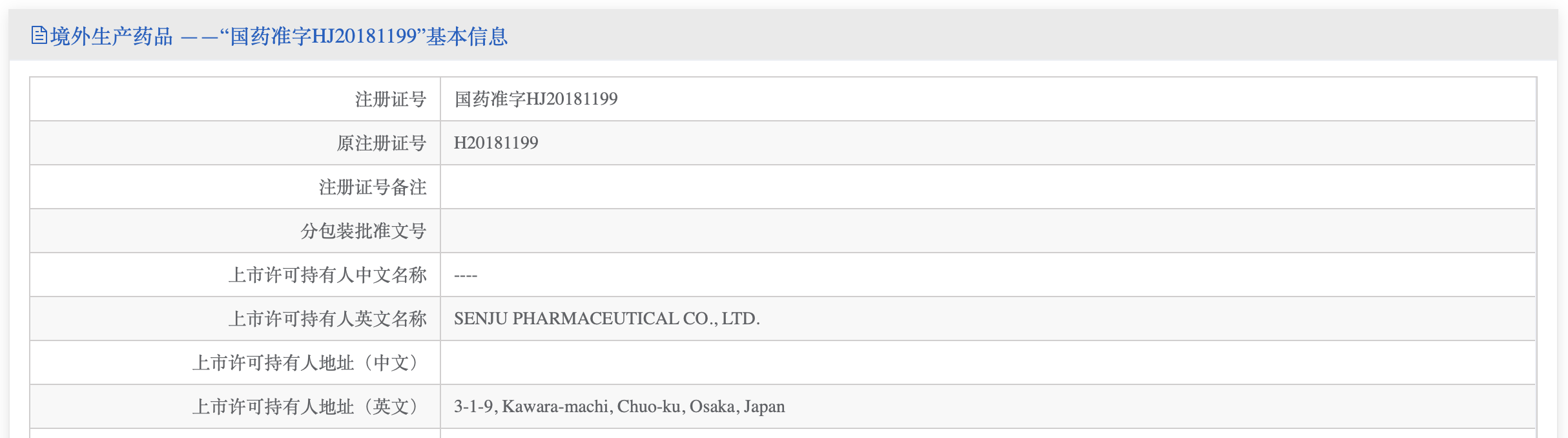Click the 分包装批准文号 row label
This screenshot has width=1568, height=438.
pos(364,231)
